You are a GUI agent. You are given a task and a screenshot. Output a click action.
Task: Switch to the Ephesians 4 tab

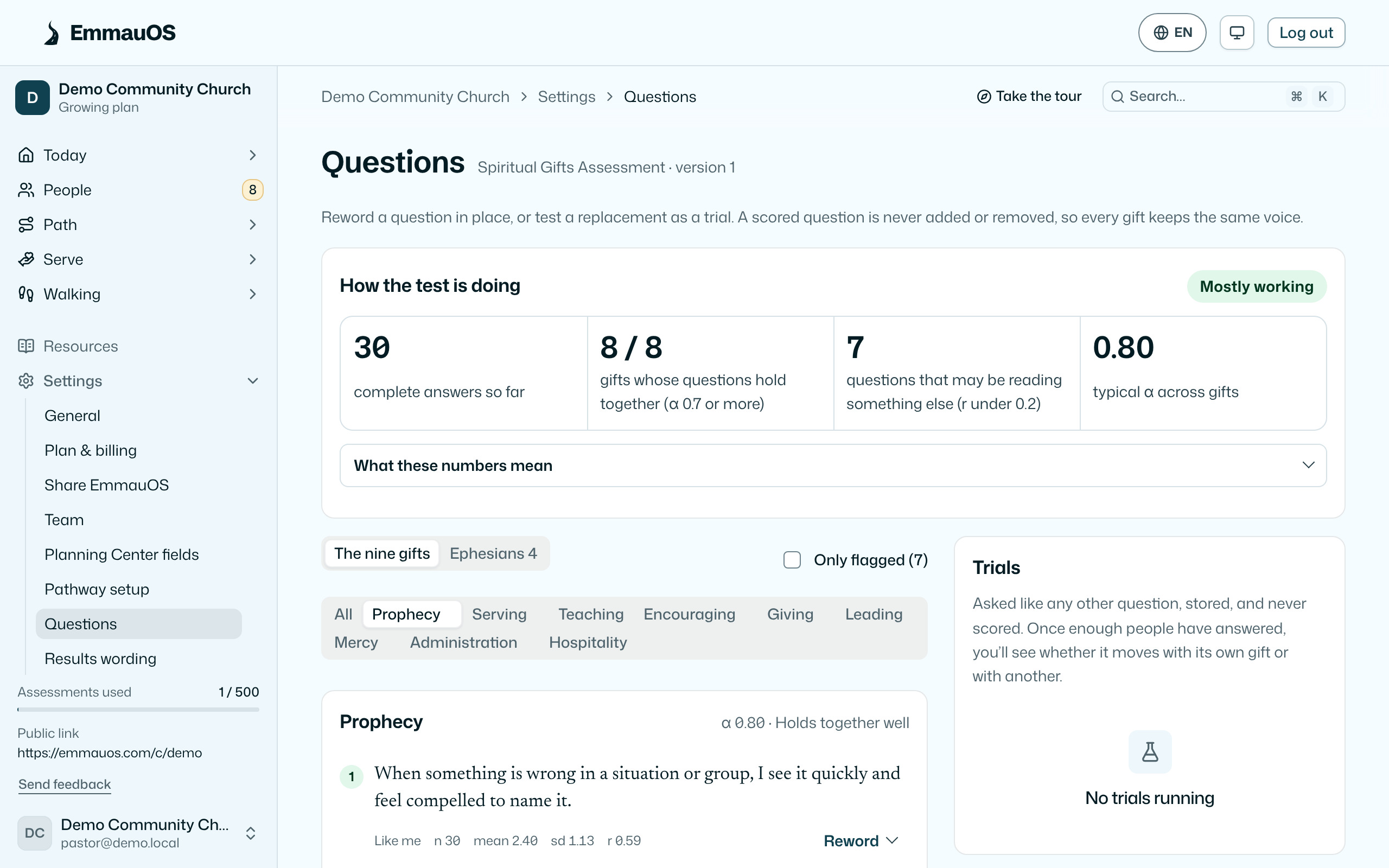pos(493,553)
